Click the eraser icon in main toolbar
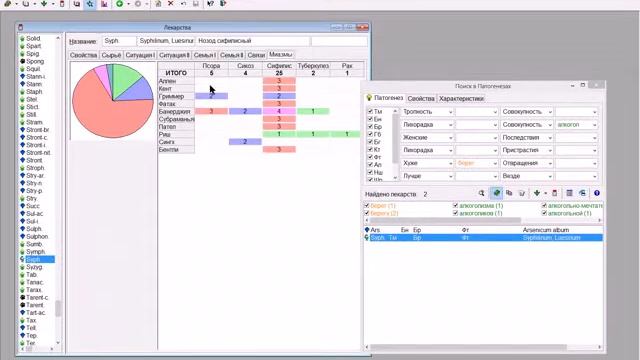The image size is (640, 360). [x=7, y=4]
